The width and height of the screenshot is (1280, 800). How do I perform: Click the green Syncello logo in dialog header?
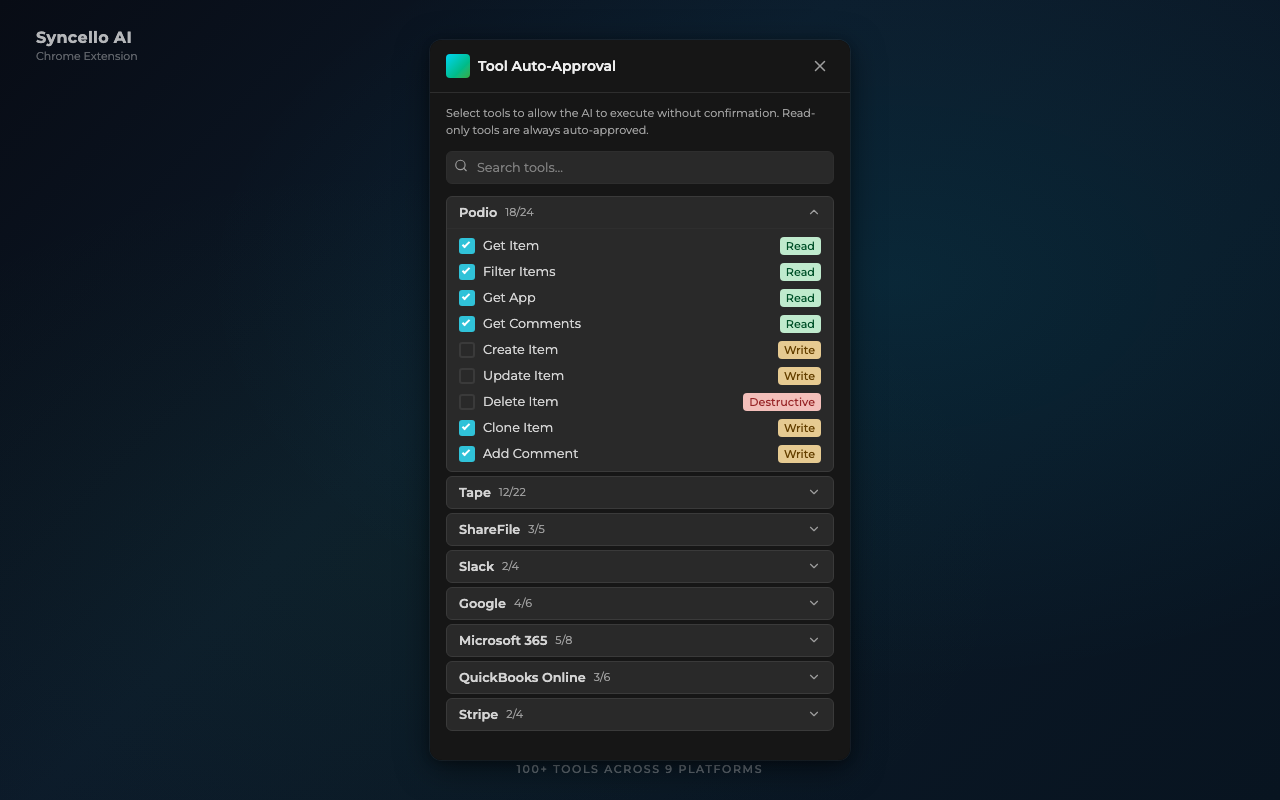(458, 66)
